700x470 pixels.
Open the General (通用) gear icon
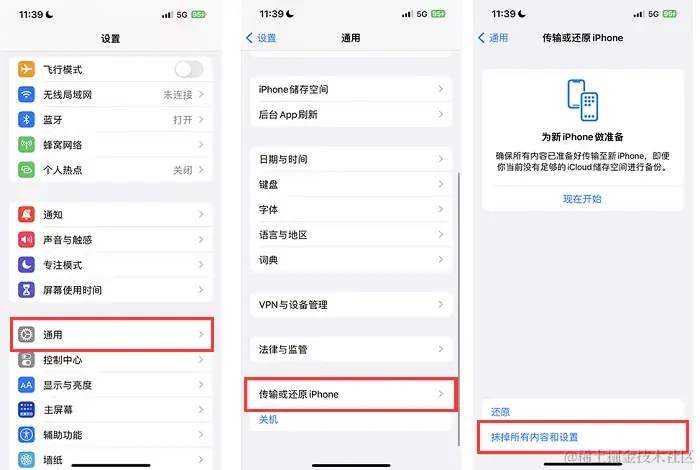coord(26,334)
